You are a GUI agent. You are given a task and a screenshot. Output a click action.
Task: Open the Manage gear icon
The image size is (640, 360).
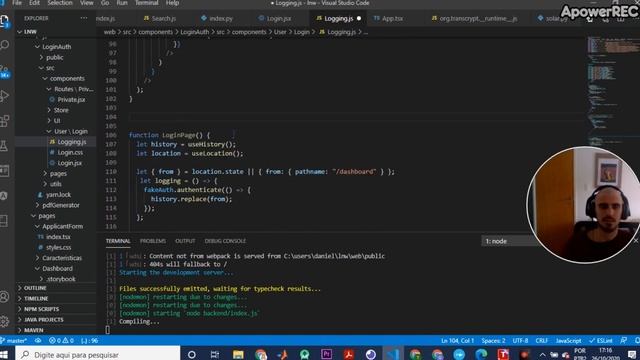pos(4,321)
